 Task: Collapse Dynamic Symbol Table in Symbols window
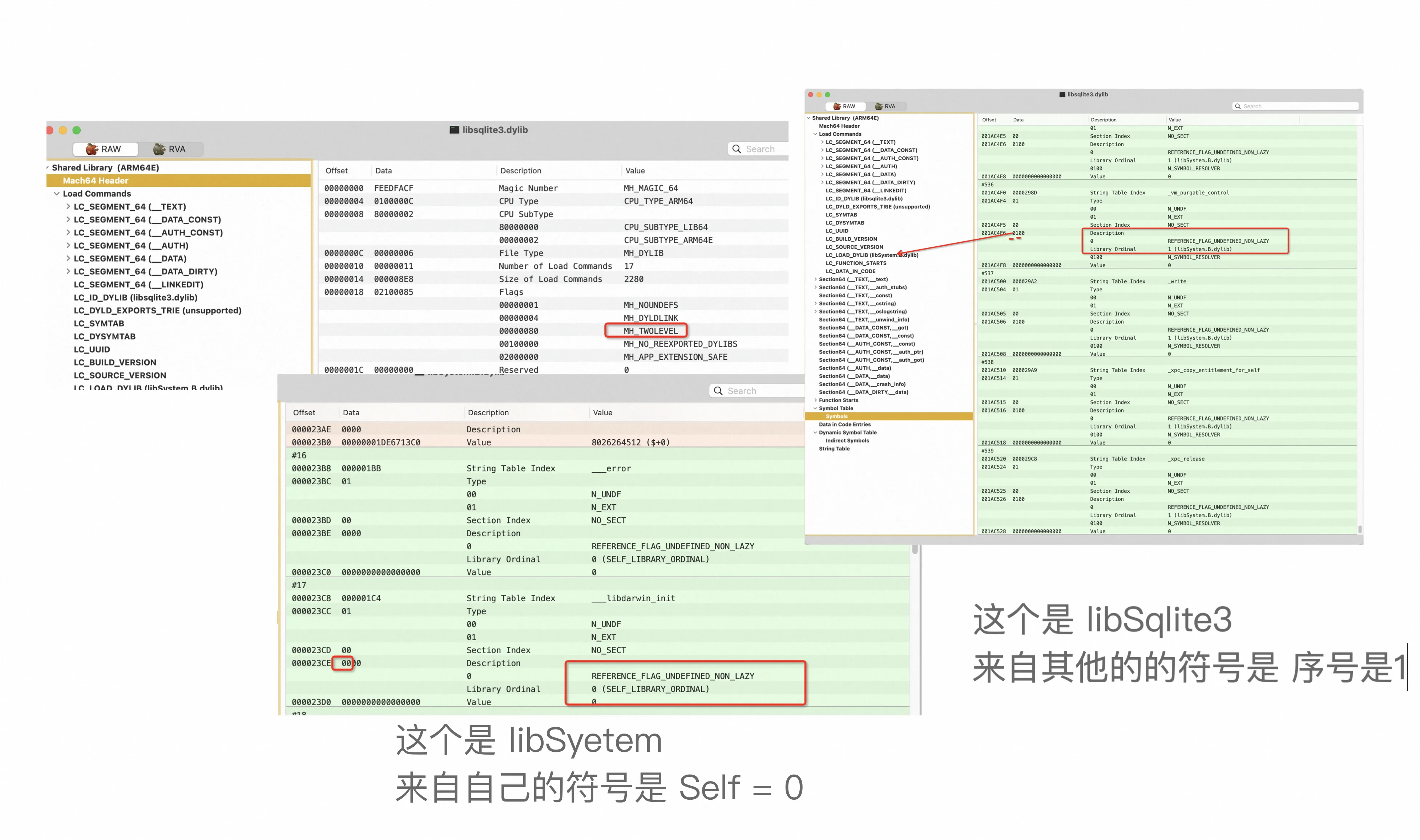[815, 433]
